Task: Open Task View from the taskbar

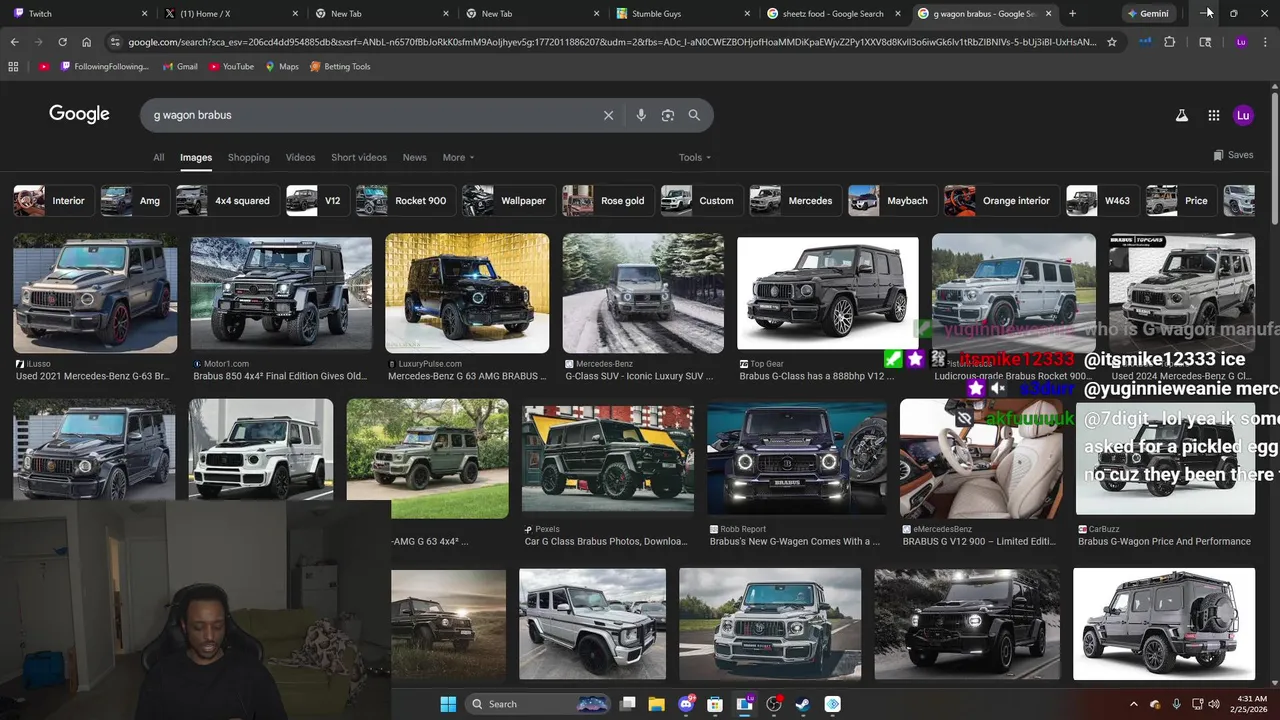Action: point(627,704)
